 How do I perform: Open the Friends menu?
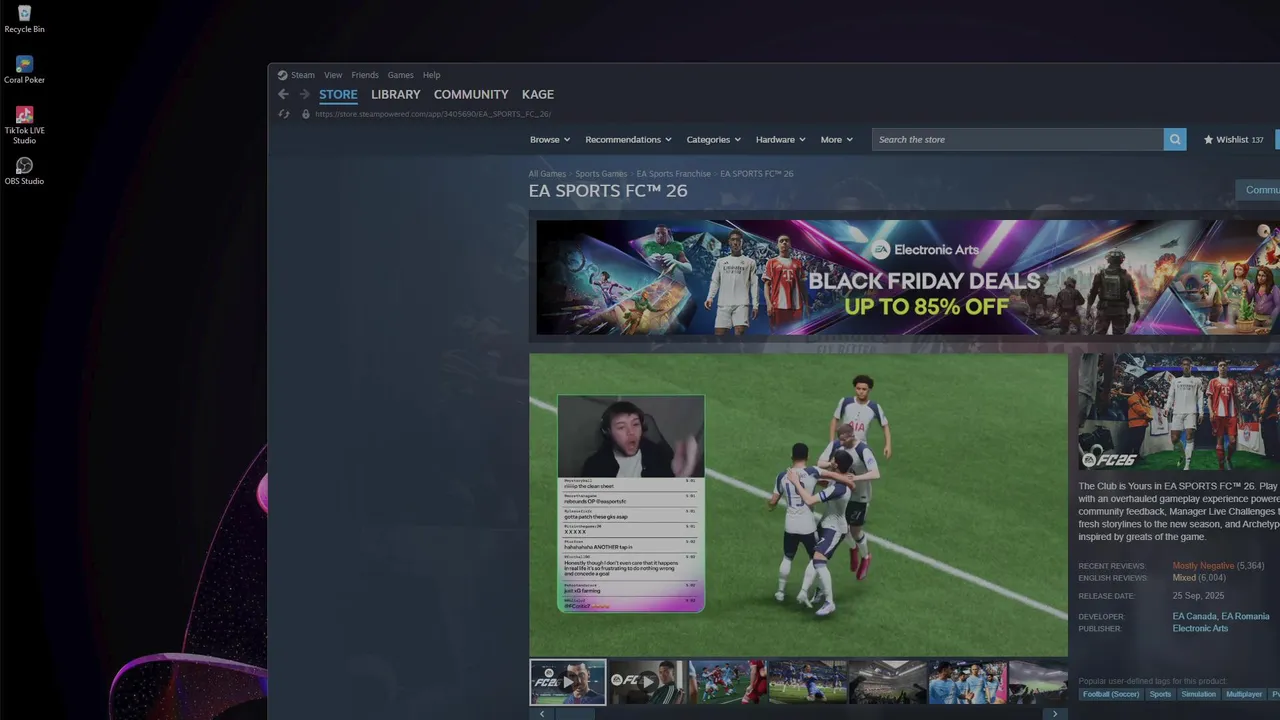[x=365, y=75]
